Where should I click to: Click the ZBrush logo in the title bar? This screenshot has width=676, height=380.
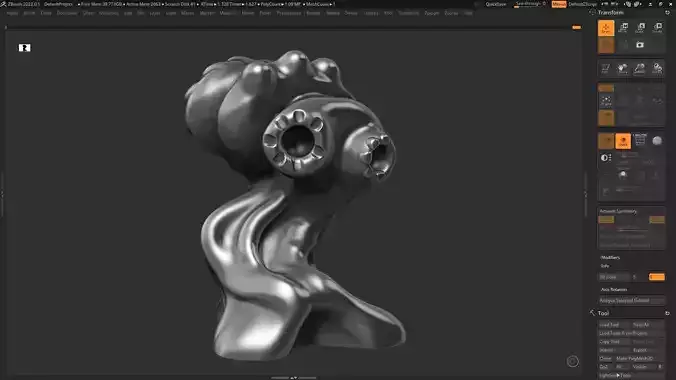3,4
